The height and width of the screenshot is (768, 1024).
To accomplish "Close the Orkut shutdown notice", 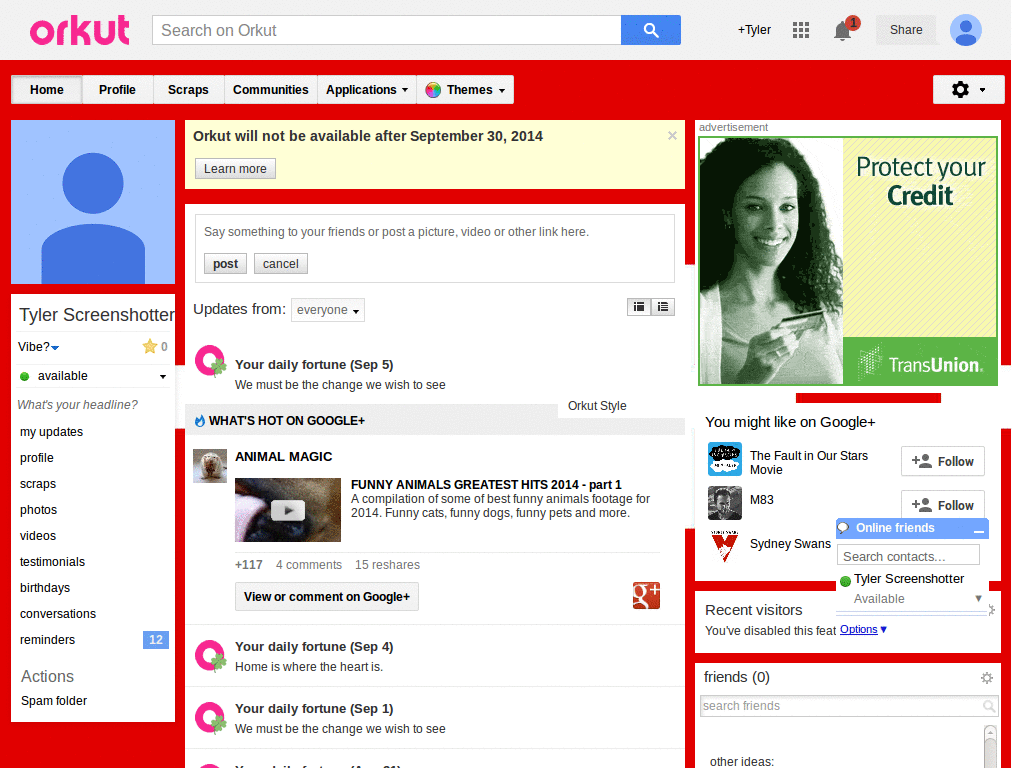I will click(672, 136).
